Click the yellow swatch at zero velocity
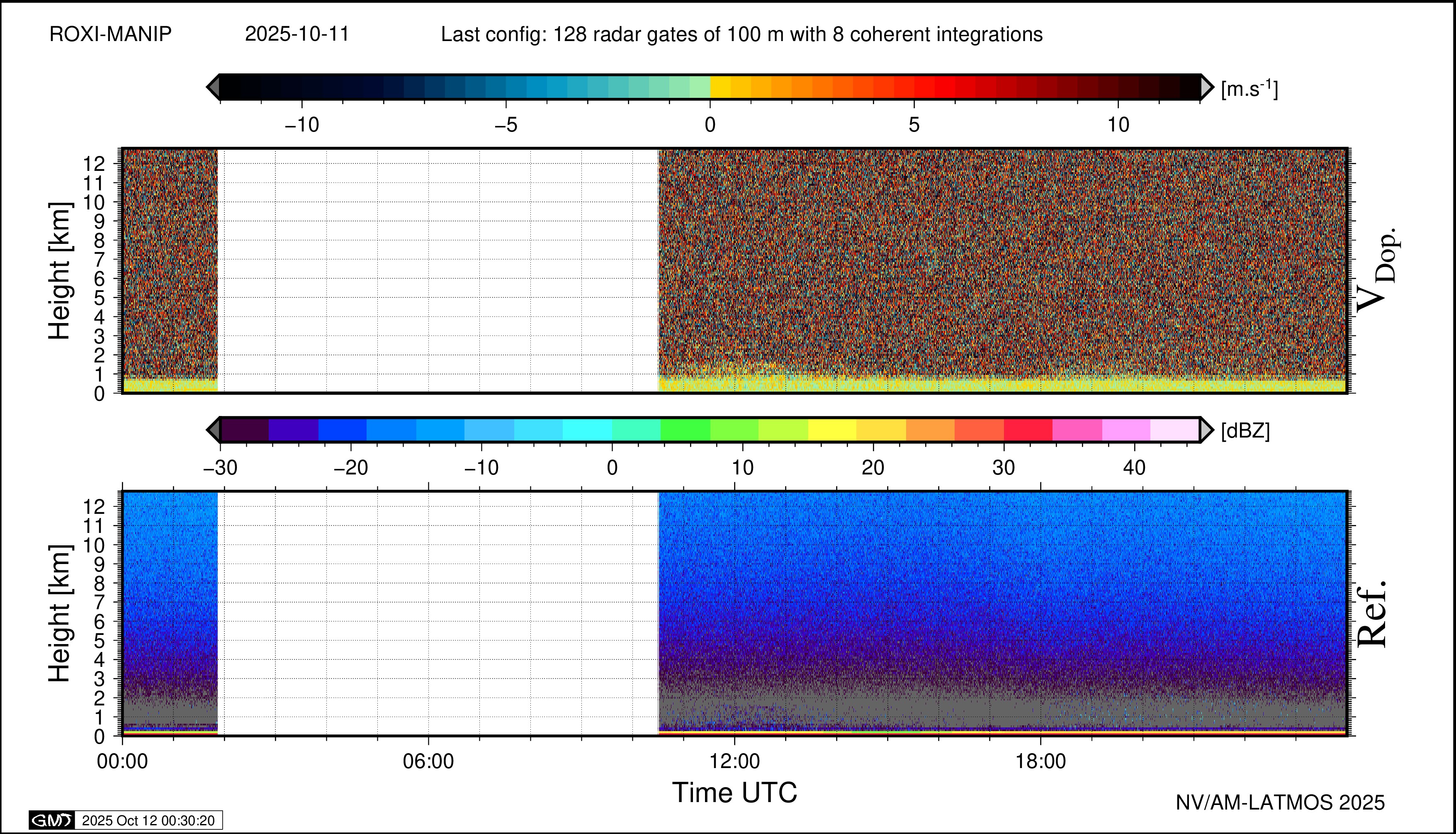The height and width of the screenshot is (834, 1456). tap(721, 87)
